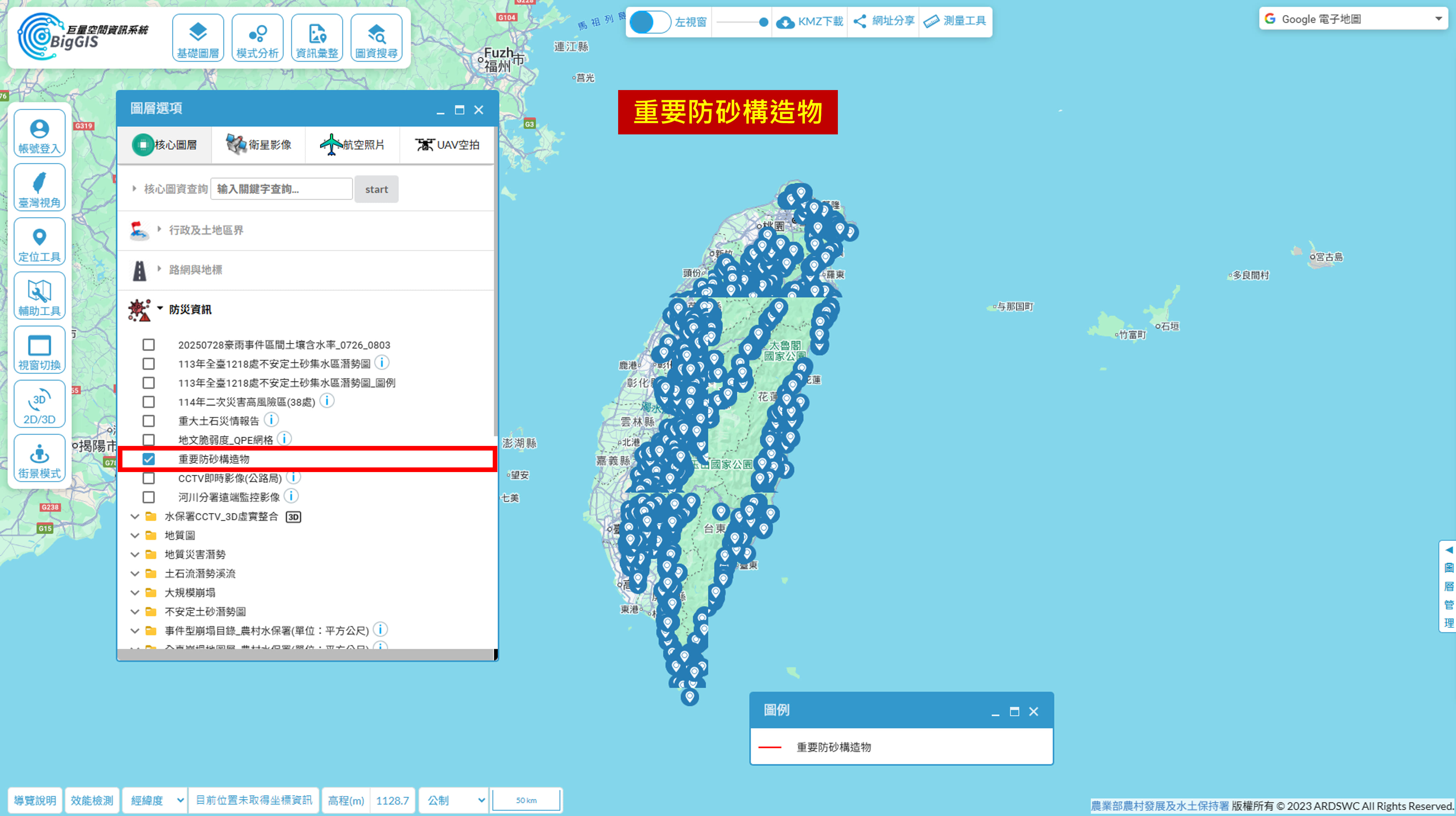Click the 3D badge next to 水保署CCTV_3D虛實整合
The width and height of the screenshot is (1456, 816).
pos(293,517)
